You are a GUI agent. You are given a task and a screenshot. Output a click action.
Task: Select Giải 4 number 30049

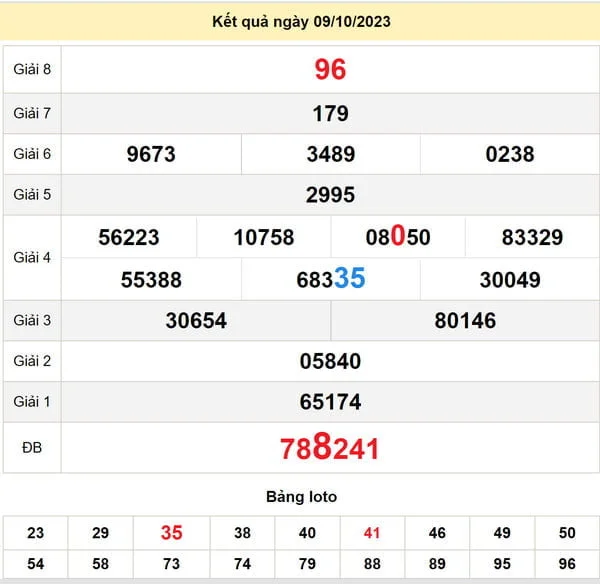coord(509,280)
